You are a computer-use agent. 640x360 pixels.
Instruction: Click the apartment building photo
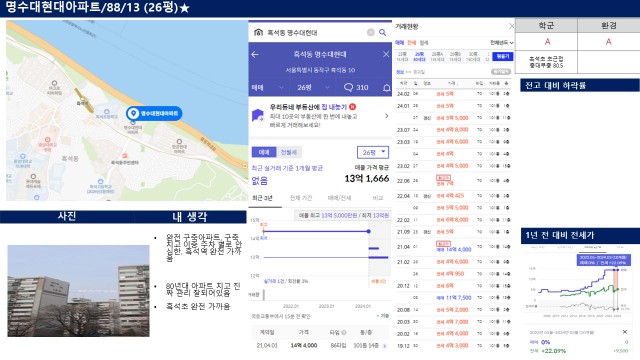click(78, 291)
